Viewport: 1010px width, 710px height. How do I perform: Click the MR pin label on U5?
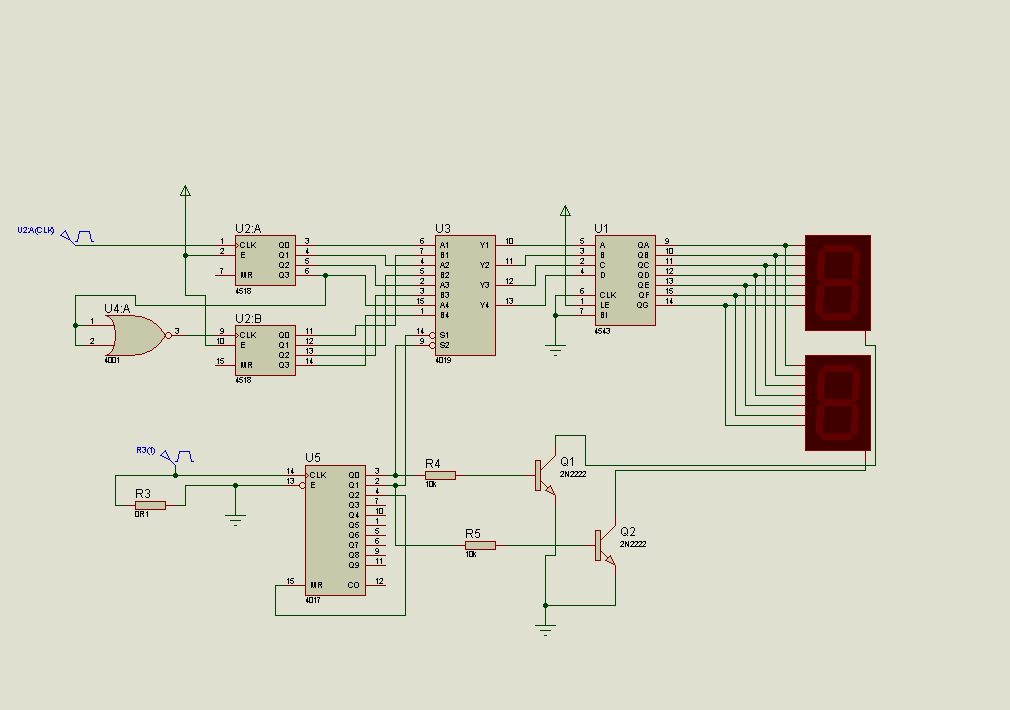[316, 585]
